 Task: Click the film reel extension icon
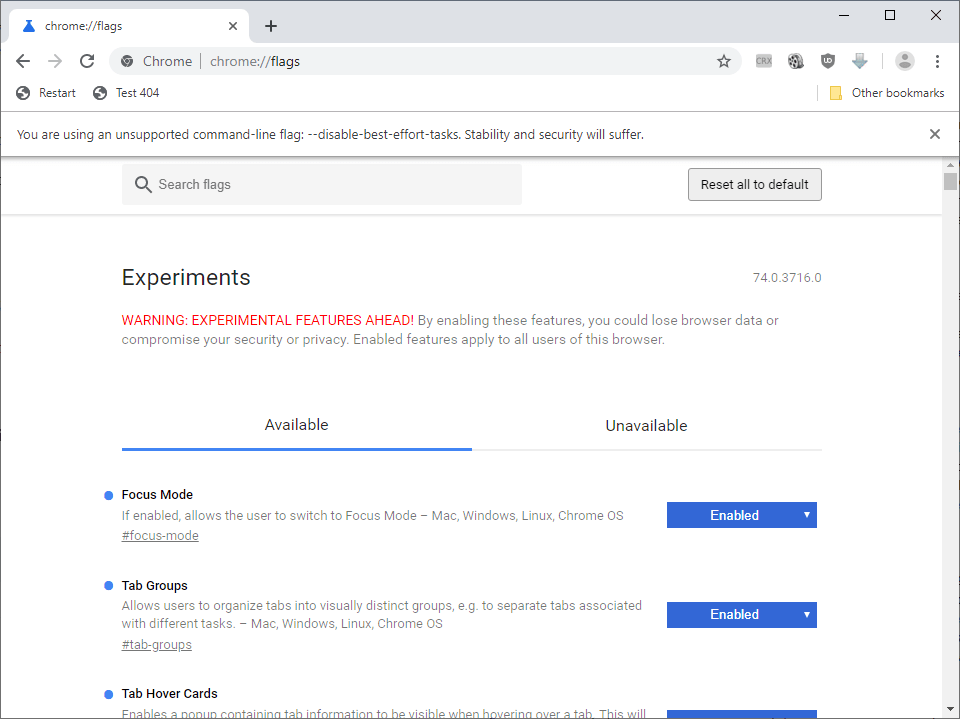coord(795,61)
